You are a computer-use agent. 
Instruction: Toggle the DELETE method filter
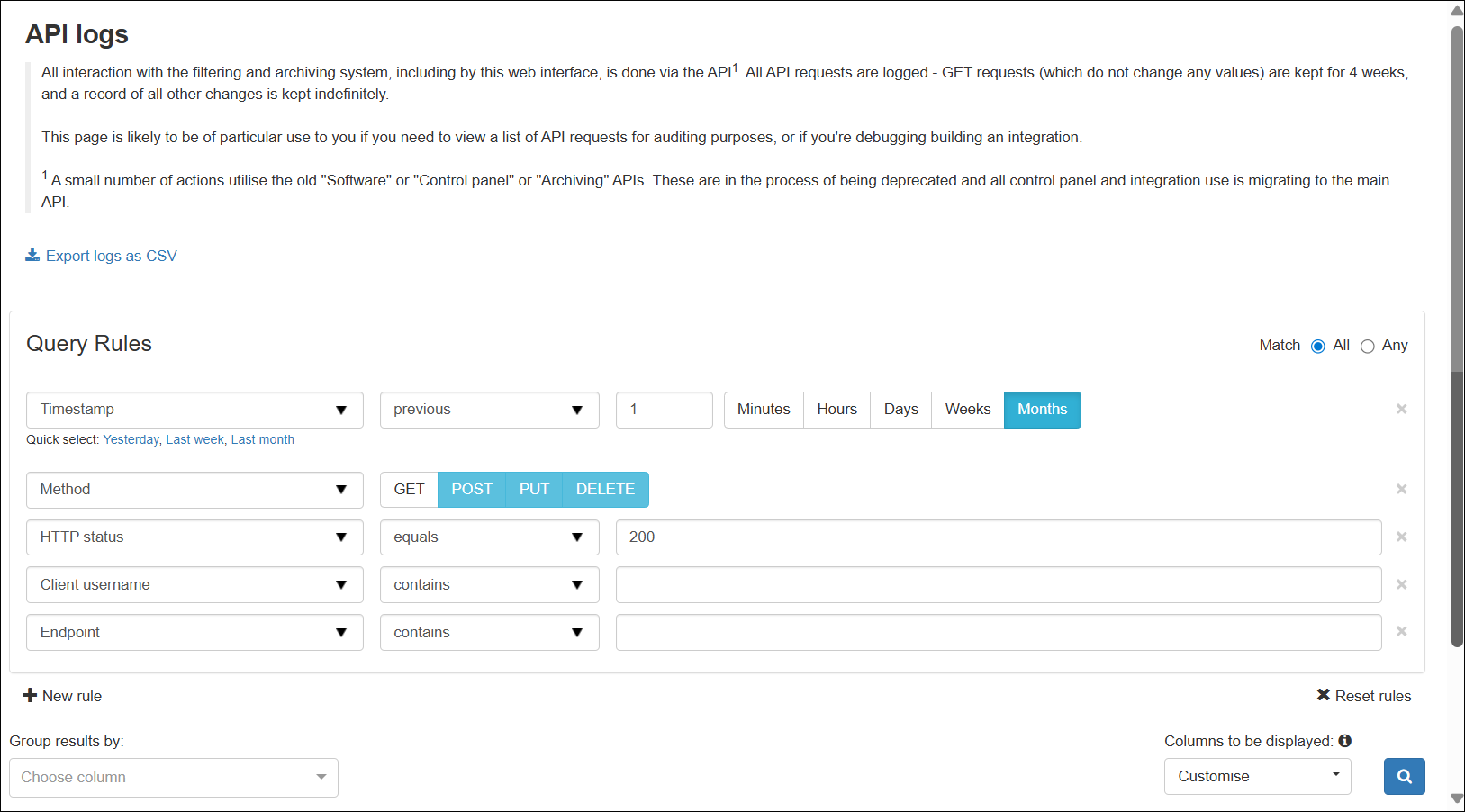[x=605, y=489]
